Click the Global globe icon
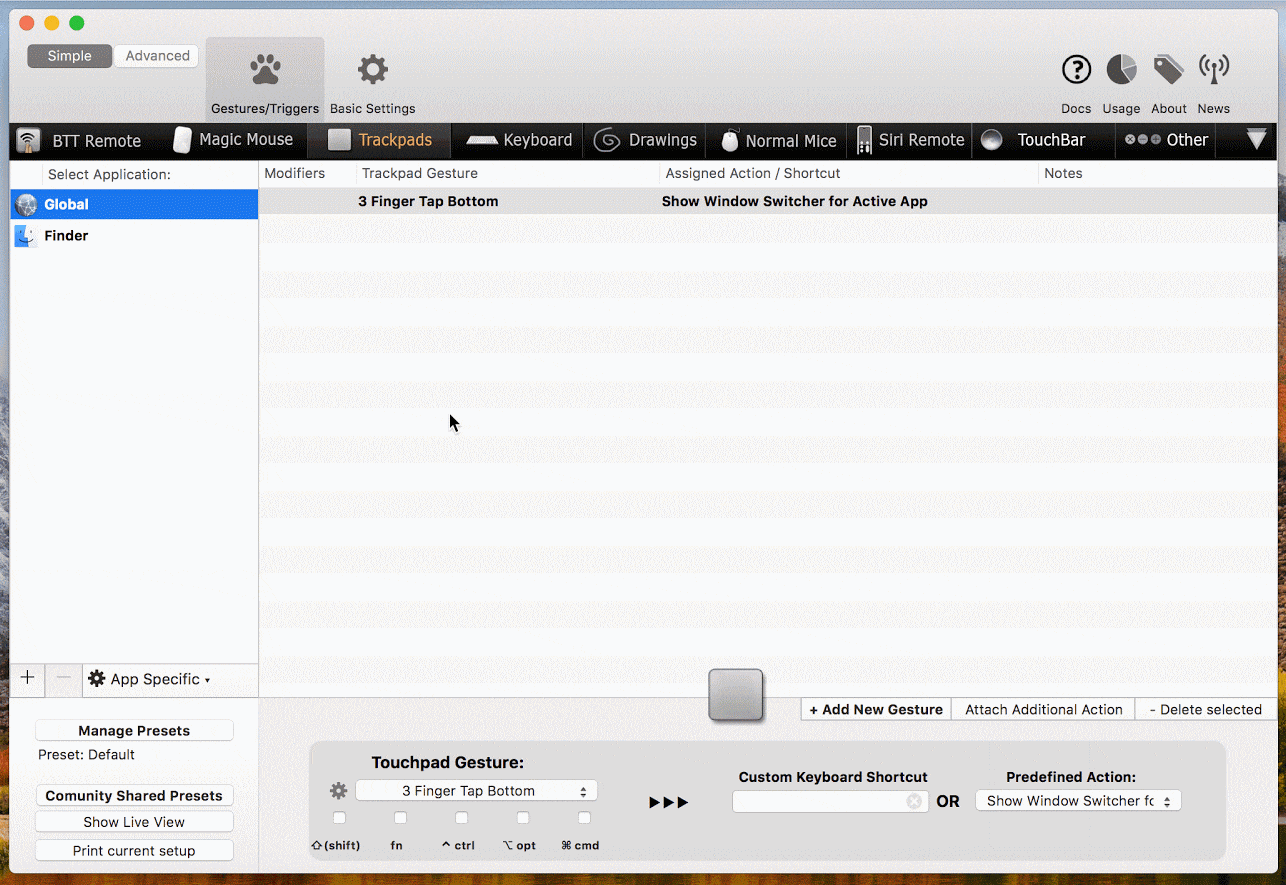The width and height of the screenshot is (1286, 885). point(27,204)
